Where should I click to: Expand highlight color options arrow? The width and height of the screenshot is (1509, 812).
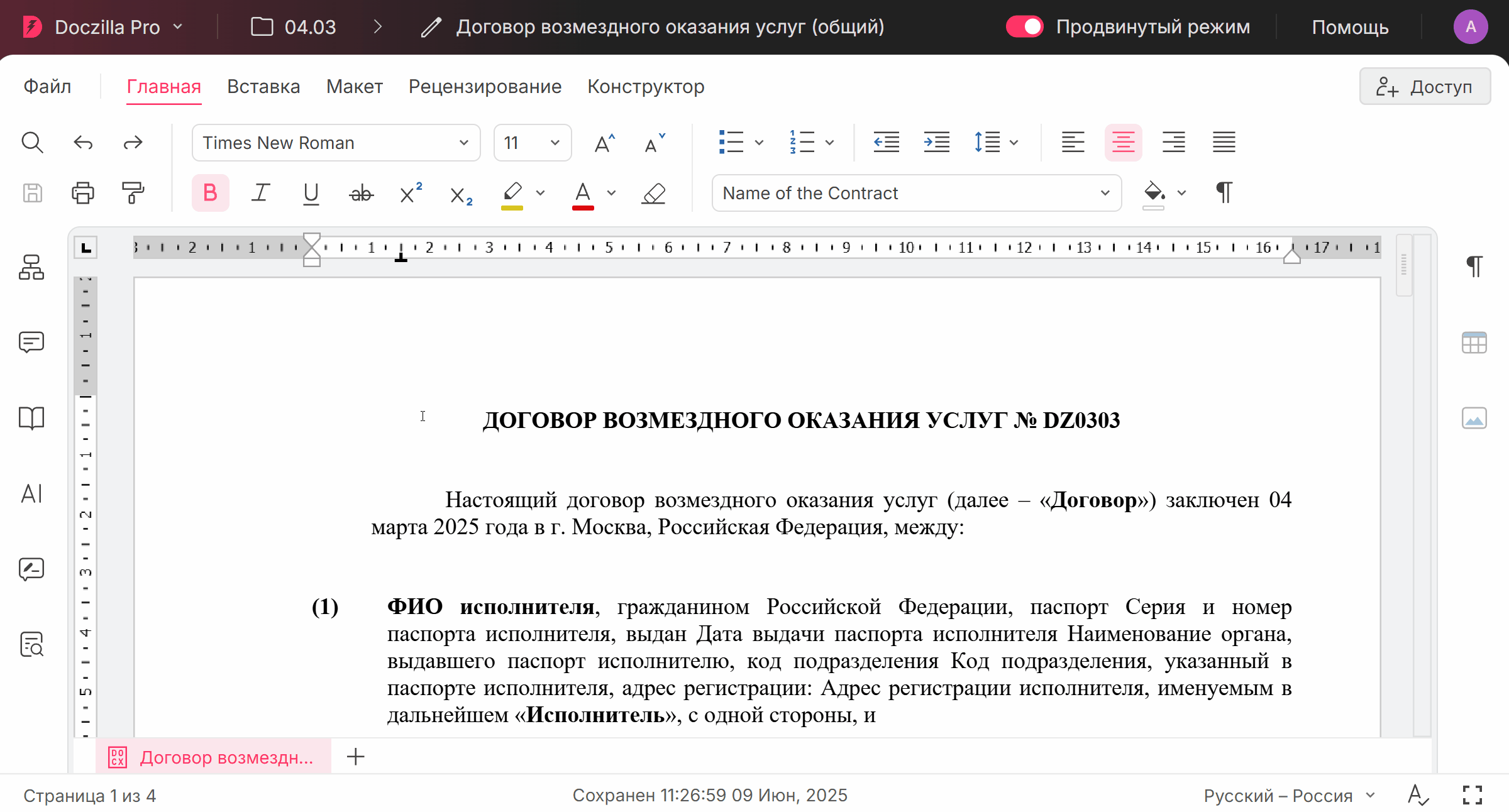pyautogui.click(x=540, y=193)
